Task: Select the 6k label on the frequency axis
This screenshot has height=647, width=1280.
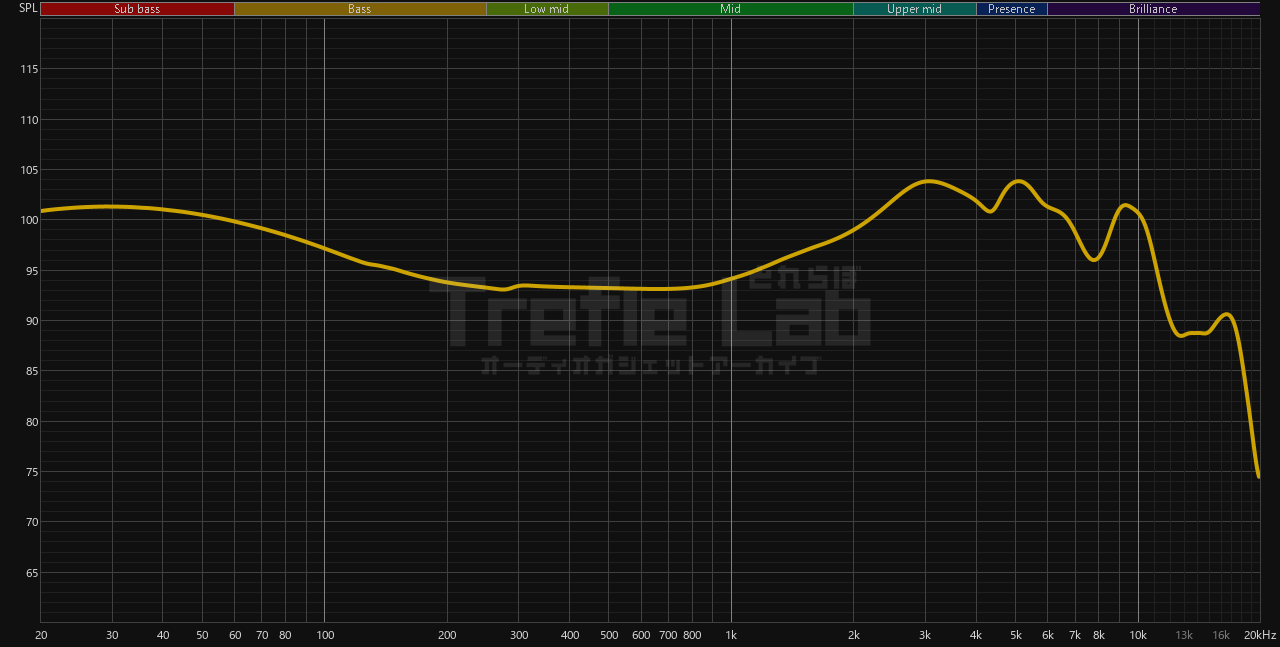Action: pyautogui.click(x=1048, y=635)
